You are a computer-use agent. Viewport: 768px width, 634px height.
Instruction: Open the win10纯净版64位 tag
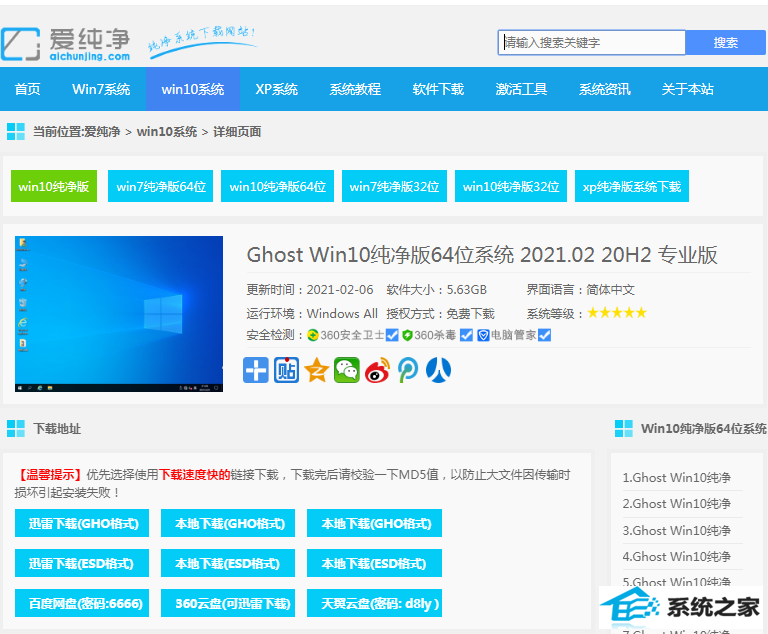277,186
